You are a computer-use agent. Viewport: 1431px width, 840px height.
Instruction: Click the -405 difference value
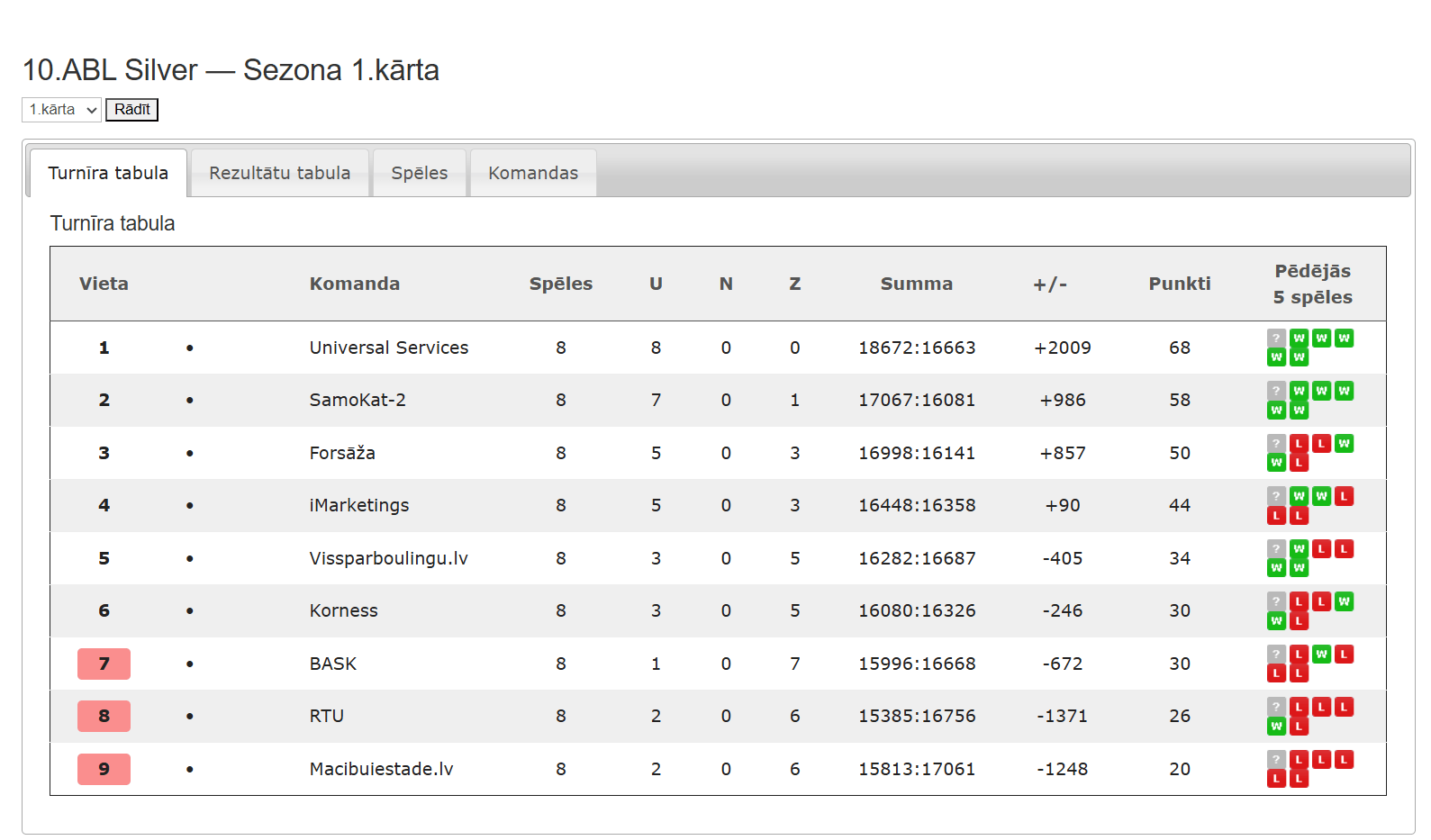coord(1063,558)
